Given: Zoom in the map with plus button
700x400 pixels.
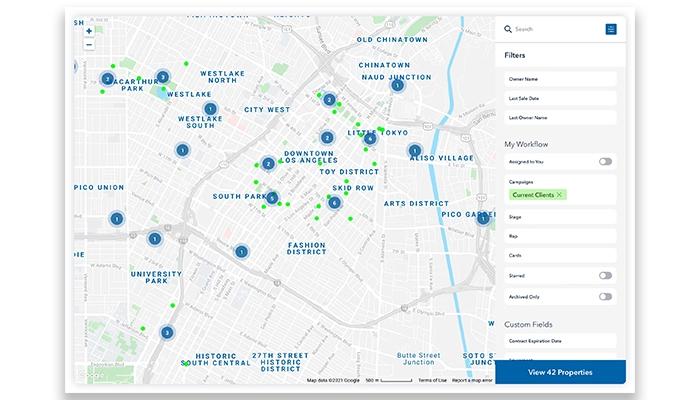Looking at the screenshot, I should [x=89, y=31].
